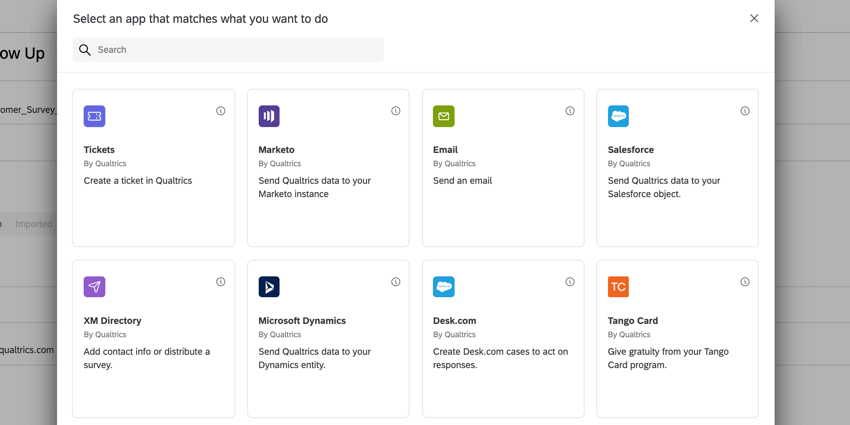The height and width of the screenshot is (425, 850).
Task: Click the Desk.com app icon
Action: point(444,287)
